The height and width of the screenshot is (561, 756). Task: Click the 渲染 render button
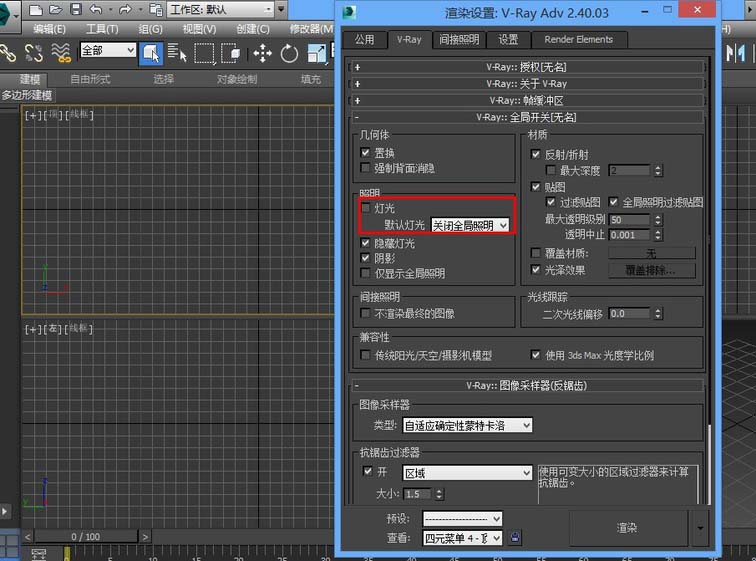(x=628, y=528)
